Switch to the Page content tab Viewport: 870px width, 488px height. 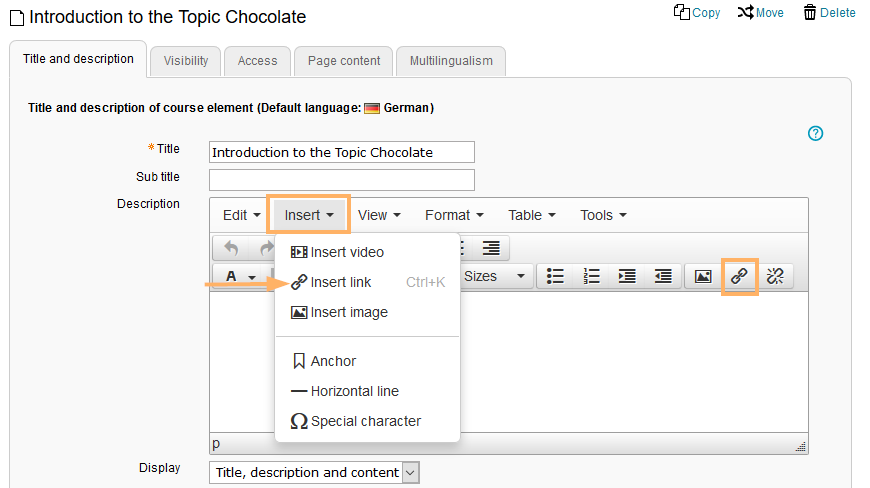(343, 61)
